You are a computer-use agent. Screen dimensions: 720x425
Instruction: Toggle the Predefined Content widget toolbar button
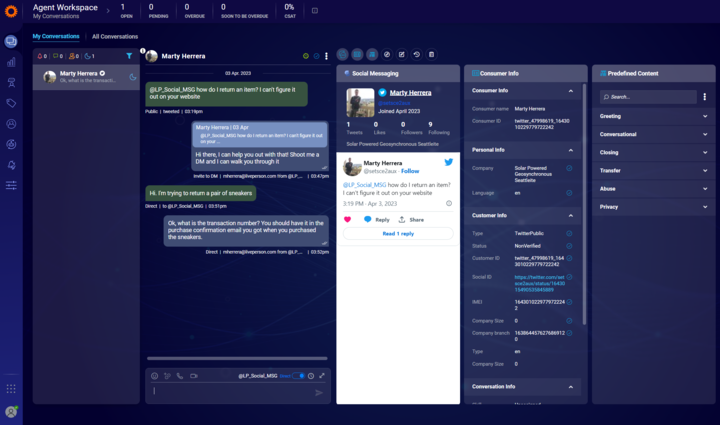(x=372, y=55)
